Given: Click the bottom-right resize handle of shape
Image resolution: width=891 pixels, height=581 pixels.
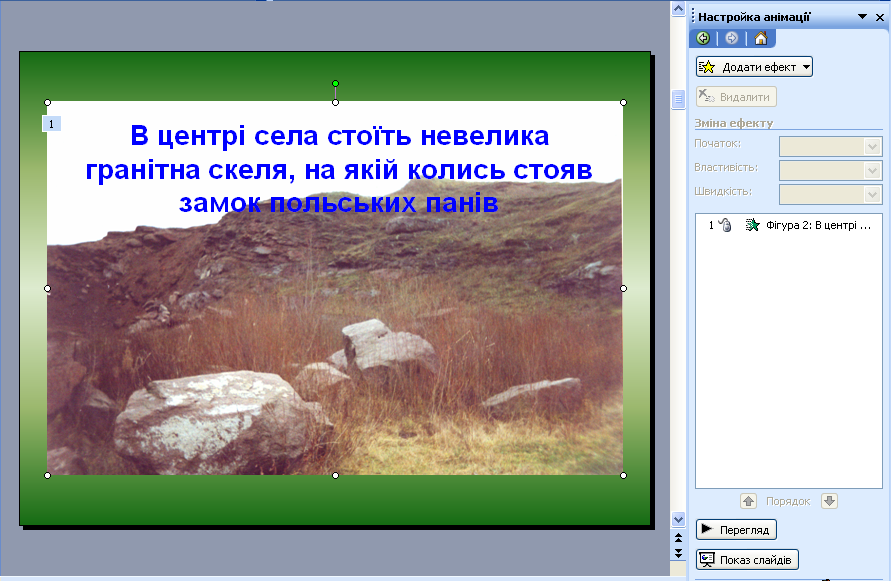Looking at the screenshot, I should click(623, 475).
